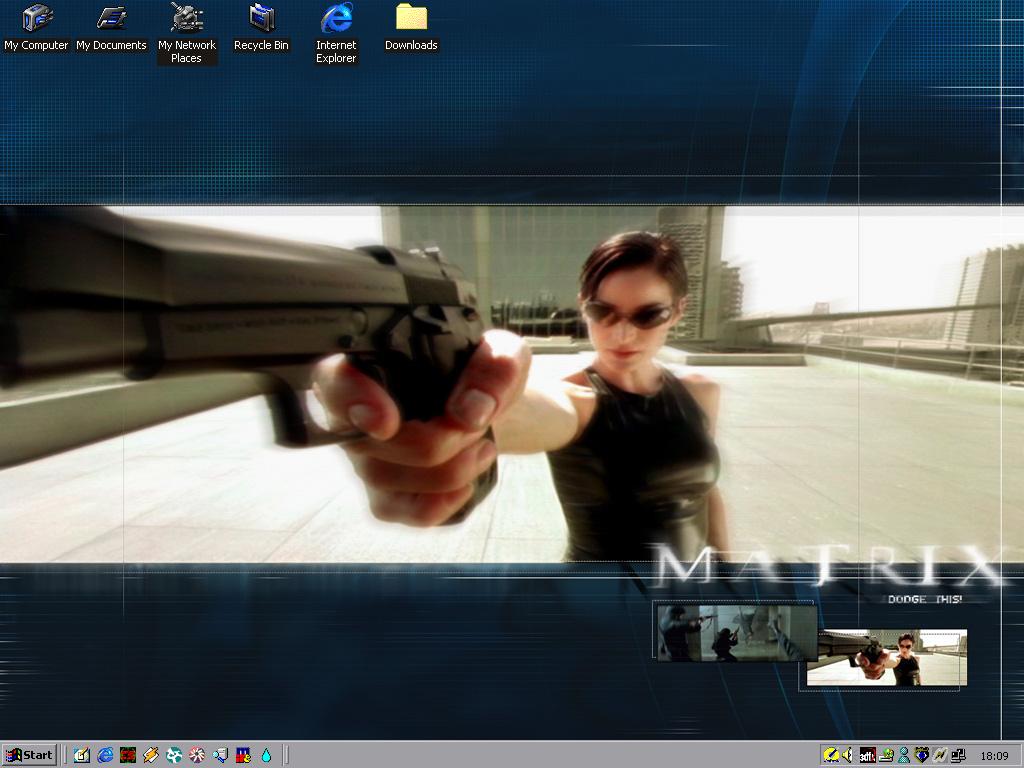Open the My Computer desktop icon
Screen dimensions: 1024x768
pyautogui.click(x=36, y=18)
